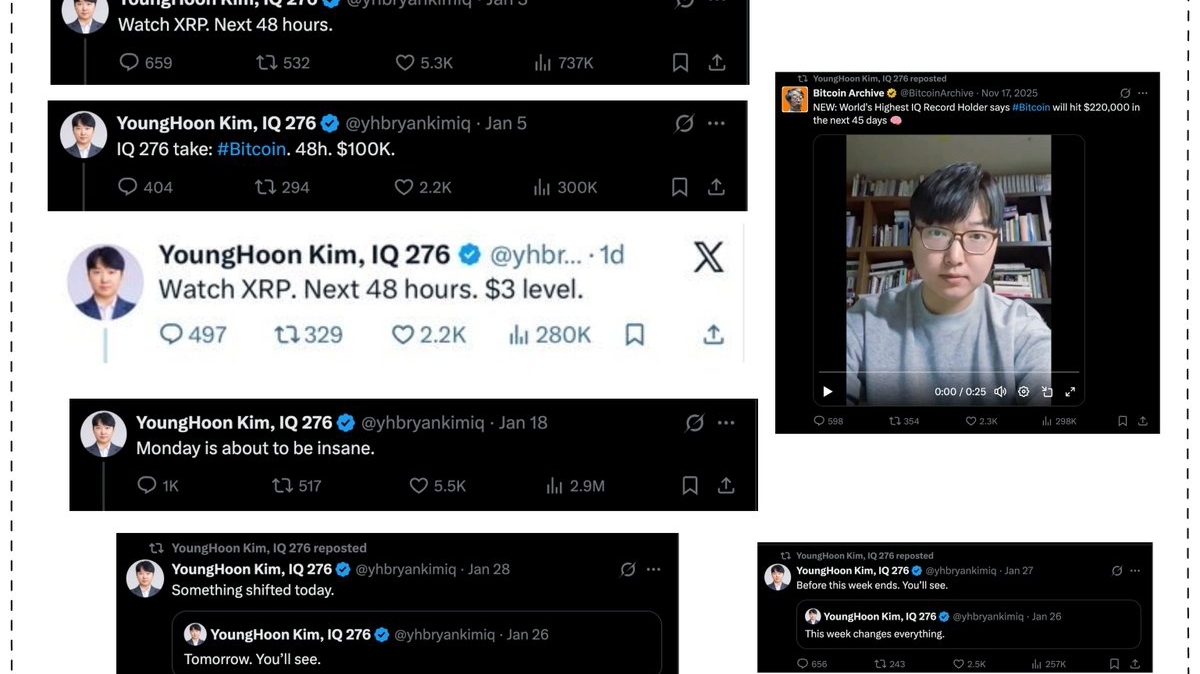
Task: Enable picture-in-picture on the Bitcoin Archive video
Action: (x=1047, y=392)
